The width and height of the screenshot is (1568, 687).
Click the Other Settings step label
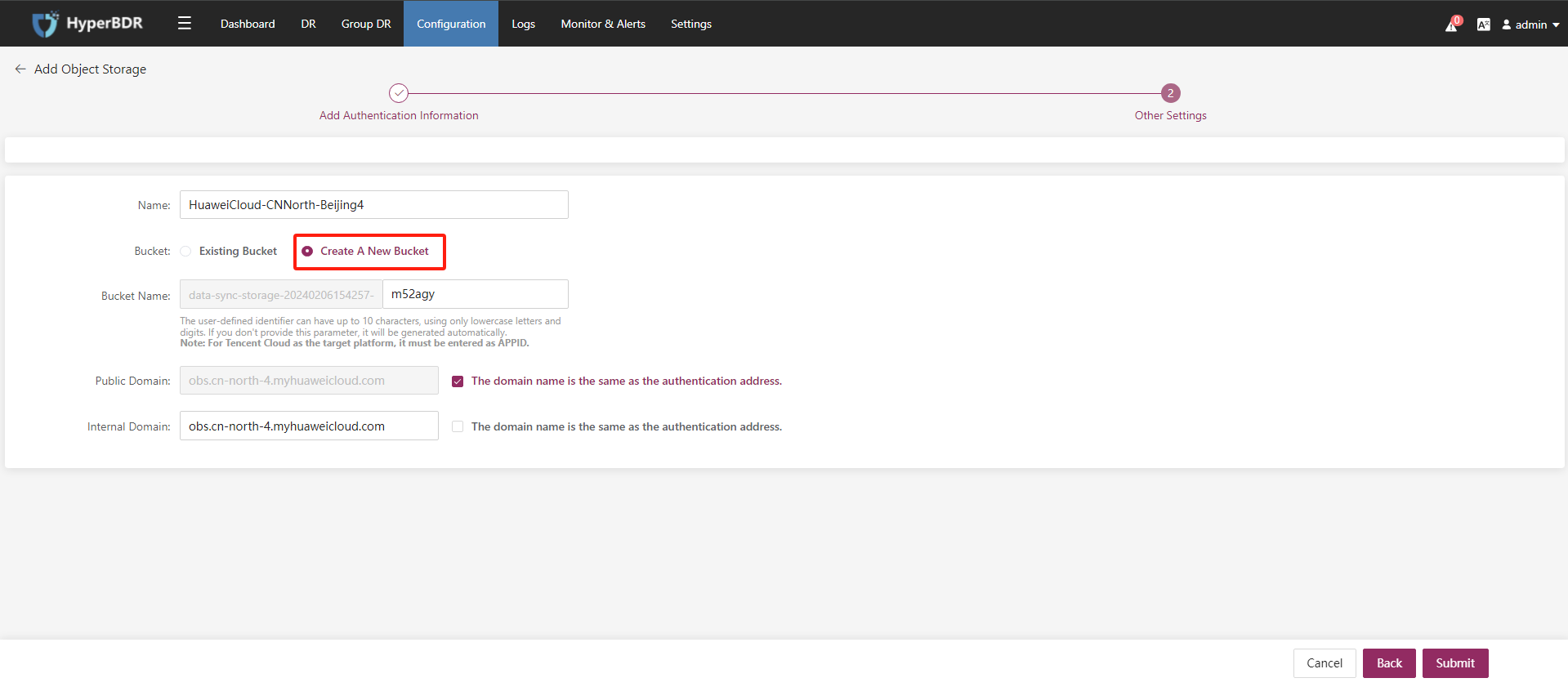point(1170,115)
